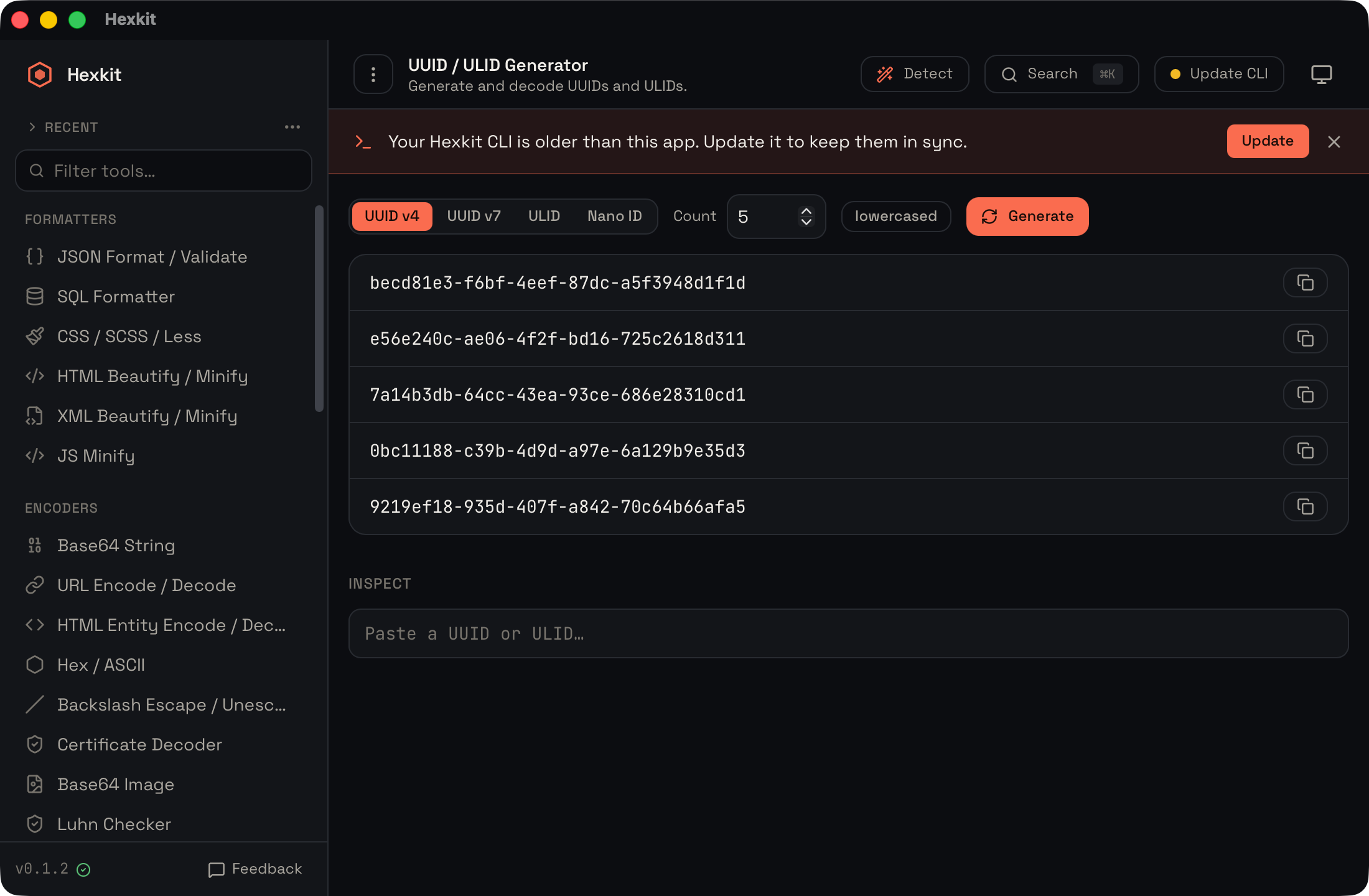Dismiss the CLI update banner
Image resolution: width=1369 pixels, height=896 pixels.
1334,142
